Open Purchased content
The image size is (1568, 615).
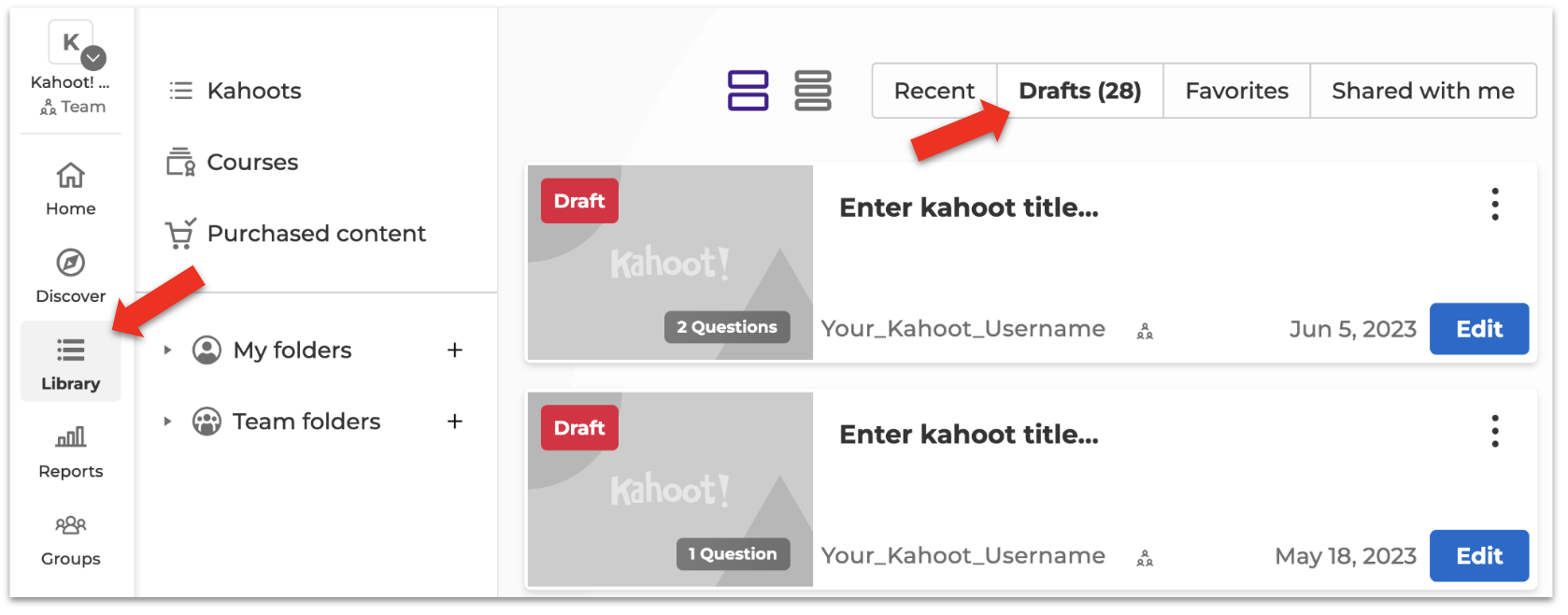click(x=295, y=233)
